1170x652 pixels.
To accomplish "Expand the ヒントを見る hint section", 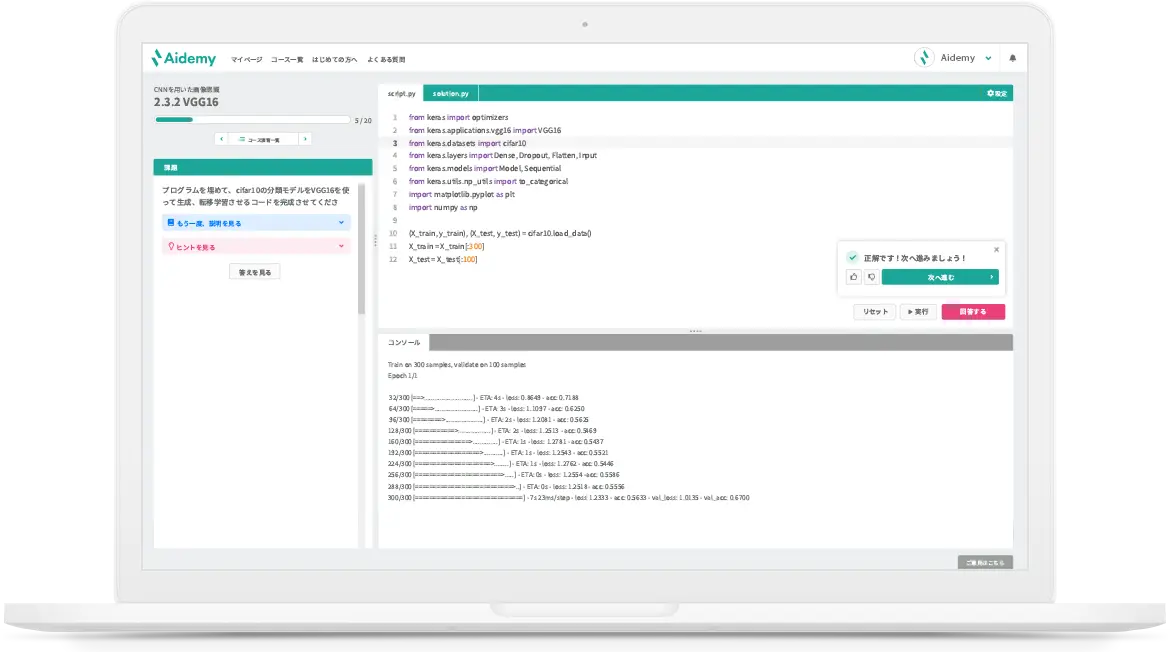I will [256, 246].
